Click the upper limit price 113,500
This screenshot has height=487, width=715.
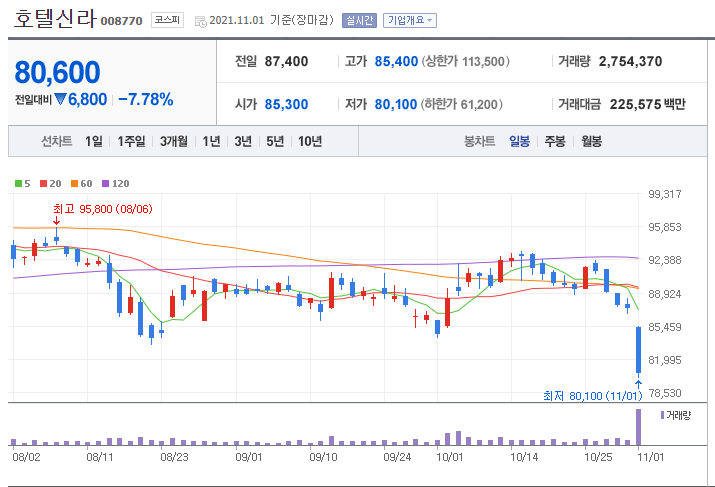point(483,62)
